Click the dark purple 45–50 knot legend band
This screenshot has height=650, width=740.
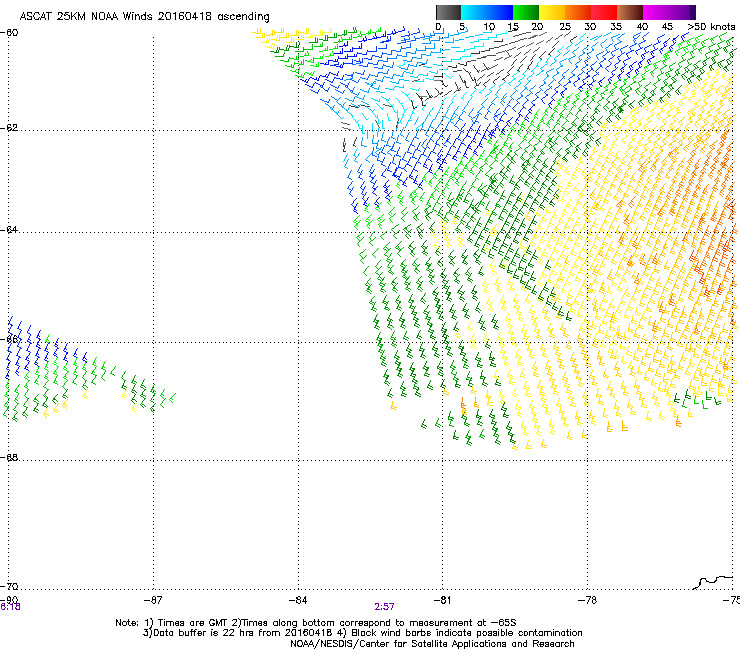pyautogui.click(x=682, y=12)
